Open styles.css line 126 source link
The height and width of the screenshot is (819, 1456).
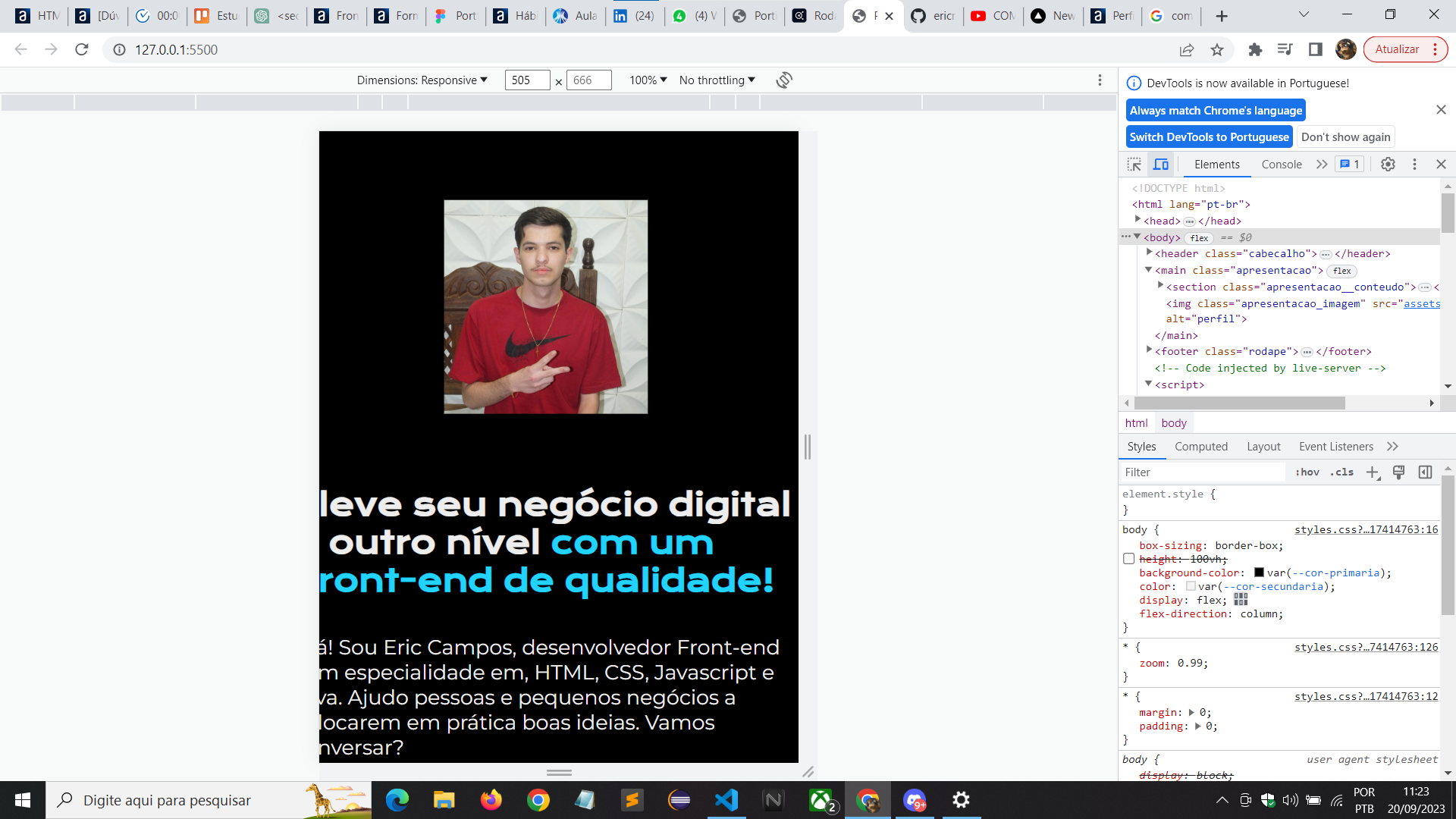click(x=1366, y=647)
